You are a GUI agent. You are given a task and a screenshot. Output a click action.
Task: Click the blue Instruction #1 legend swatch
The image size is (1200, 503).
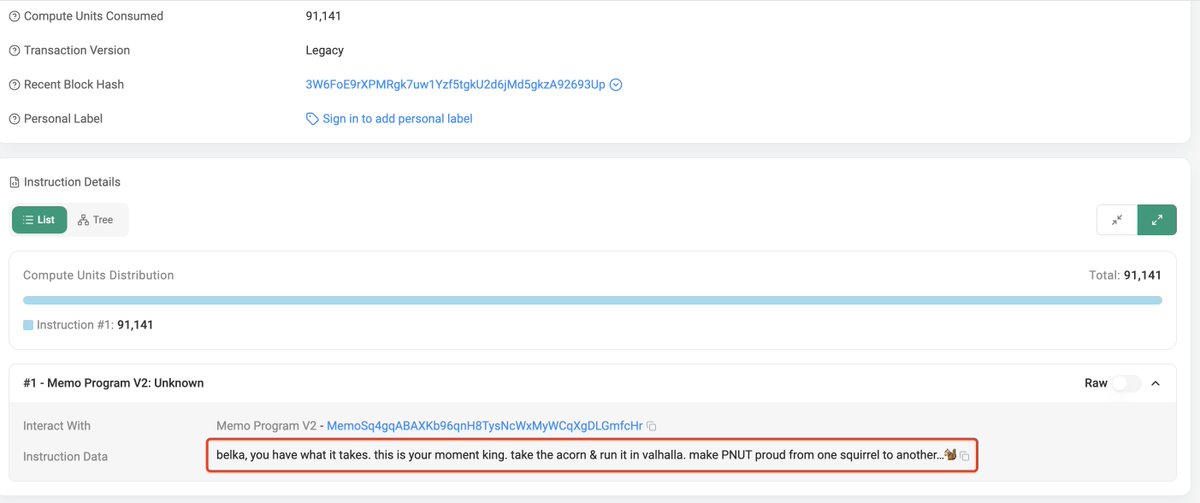(28, 325)
